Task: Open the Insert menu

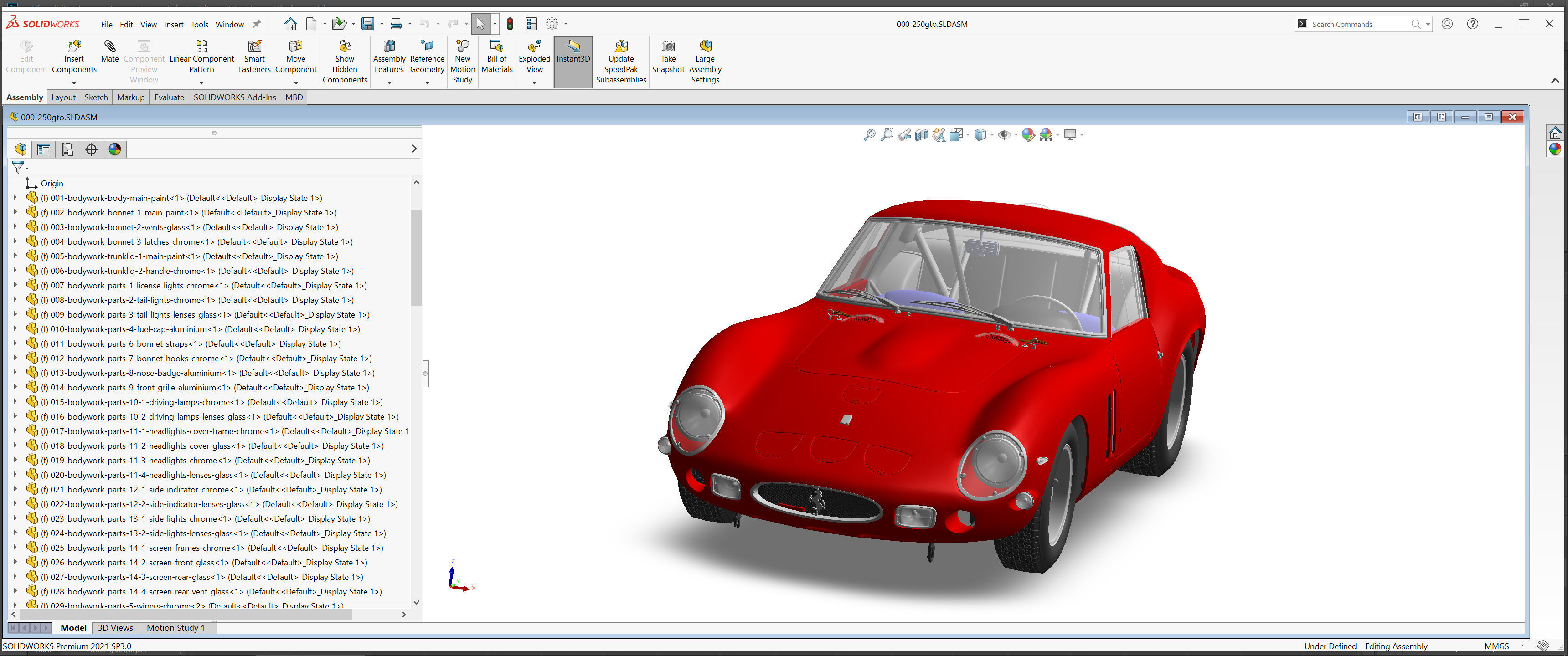Action: [174, 24]
